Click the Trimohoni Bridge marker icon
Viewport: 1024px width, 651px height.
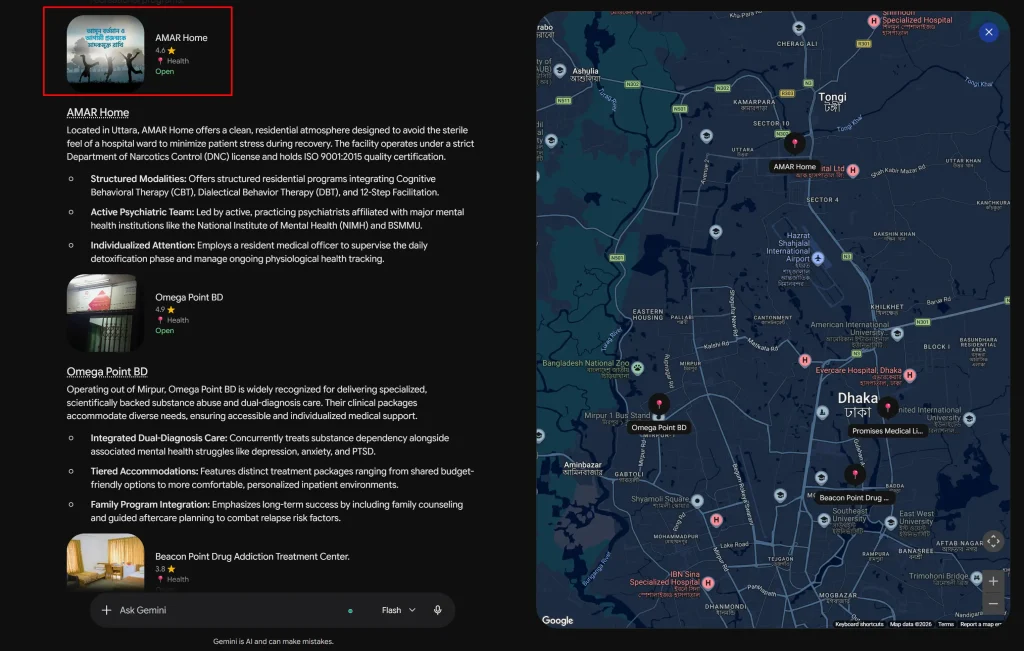click(976, 578)
